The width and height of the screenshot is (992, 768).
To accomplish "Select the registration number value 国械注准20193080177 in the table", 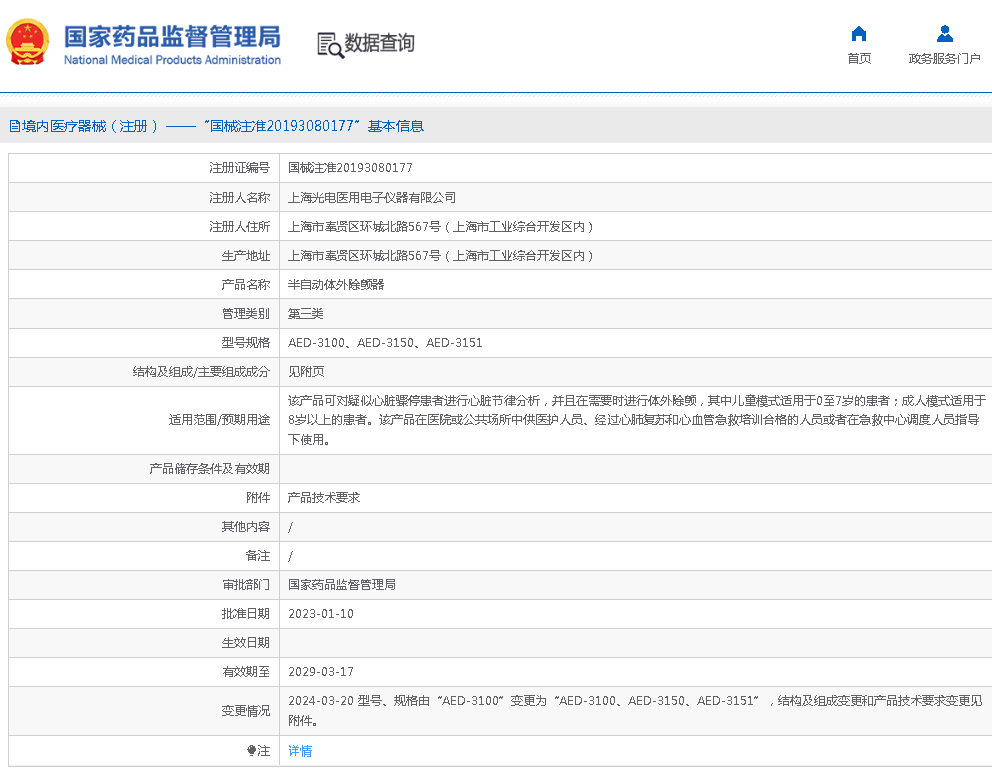I will tap(350, 168).
